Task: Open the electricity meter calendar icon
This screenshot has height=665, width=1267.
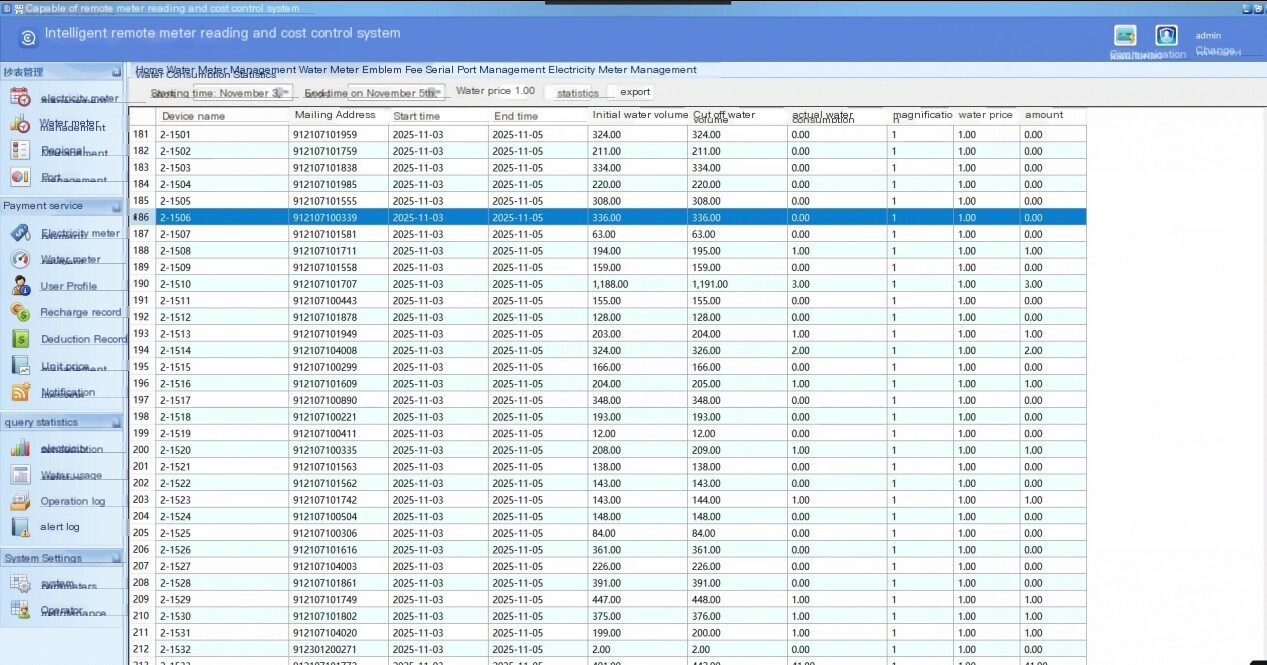Action: 20,97
